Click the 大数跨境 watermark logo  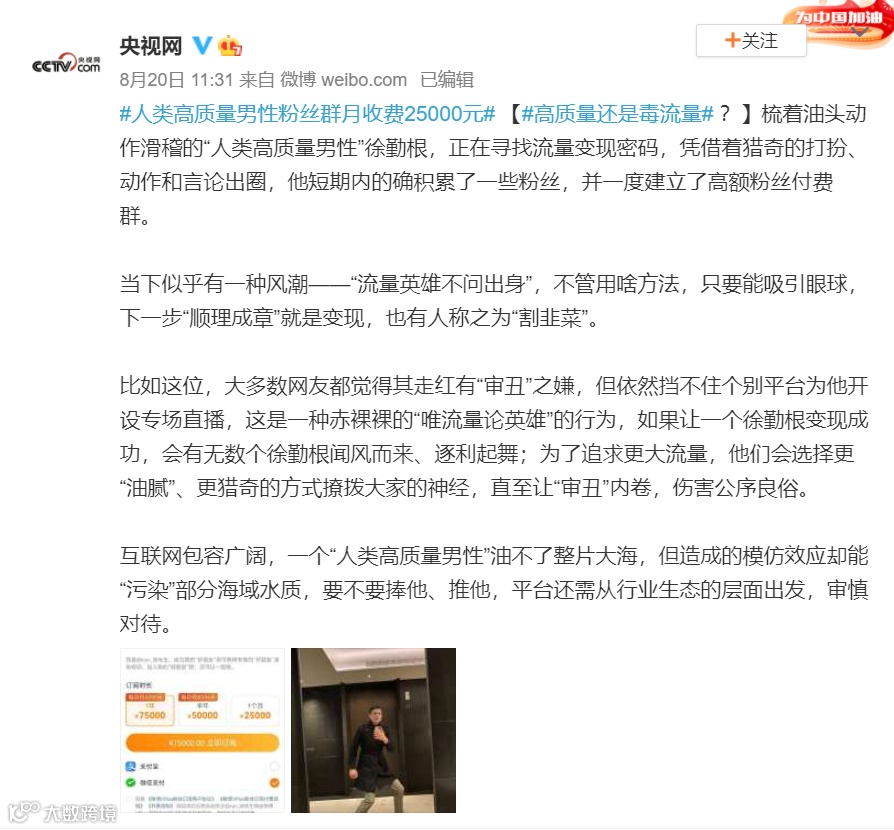62,812
